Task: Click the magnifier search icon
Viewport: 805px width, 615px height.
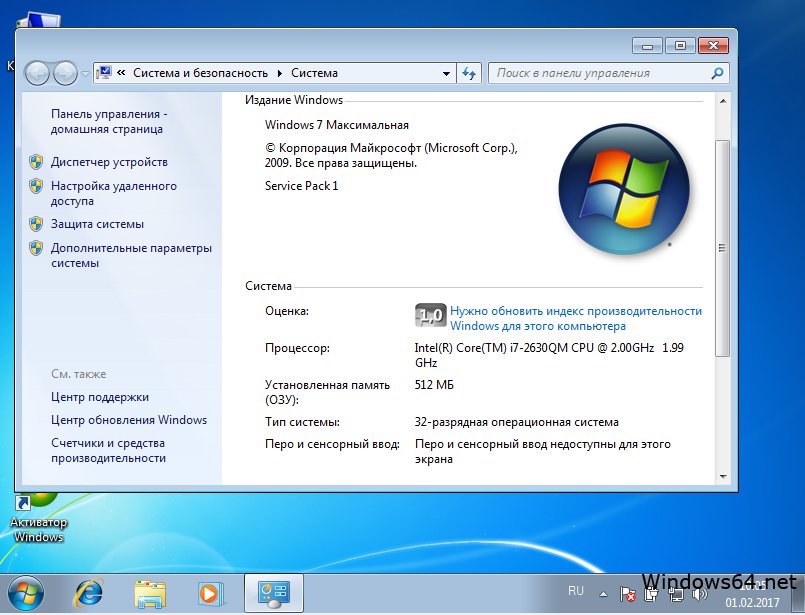Action: tap(717, 73)
